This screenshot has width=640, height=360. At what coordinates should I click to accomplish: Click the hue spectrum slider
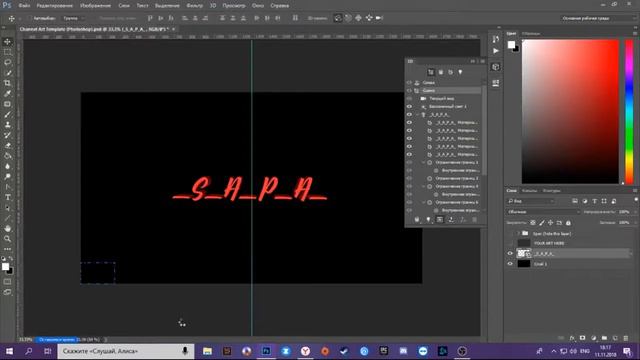pyautogui.click(x=629, y=111)
